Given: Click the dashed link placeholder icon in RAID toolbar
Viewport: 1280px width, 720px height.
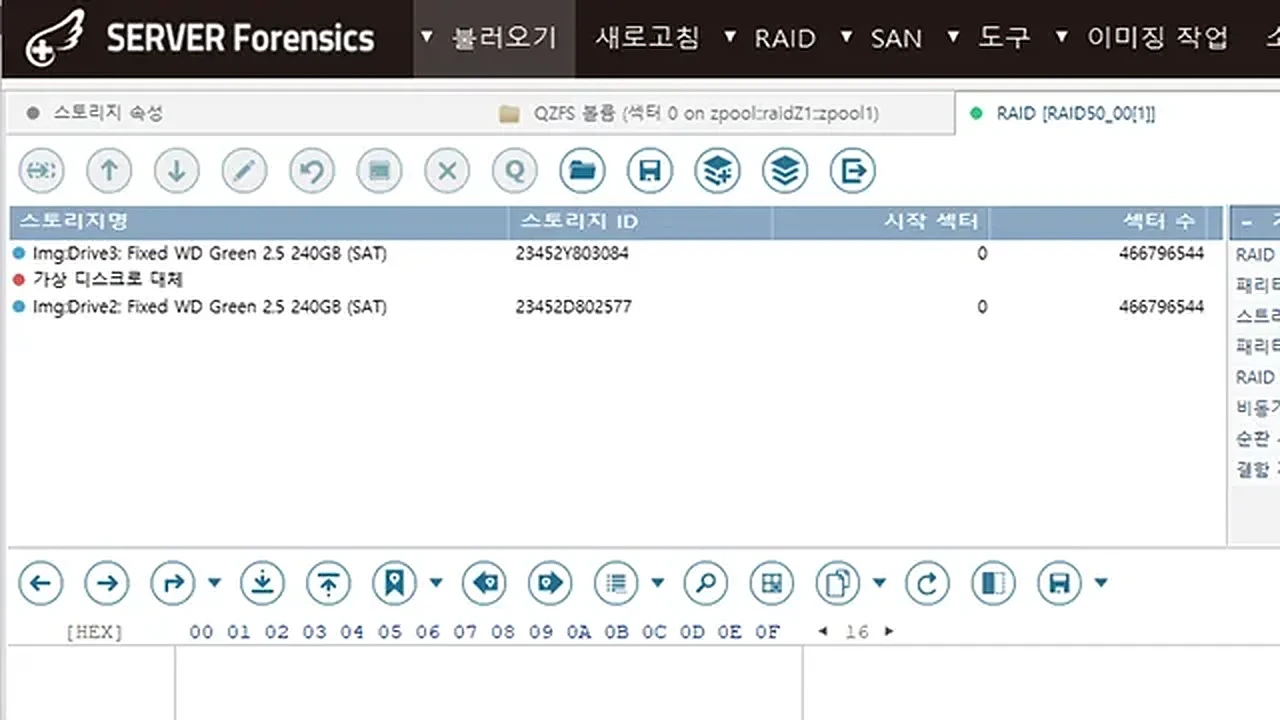Looking at the screenshot, I should point(41,171).
